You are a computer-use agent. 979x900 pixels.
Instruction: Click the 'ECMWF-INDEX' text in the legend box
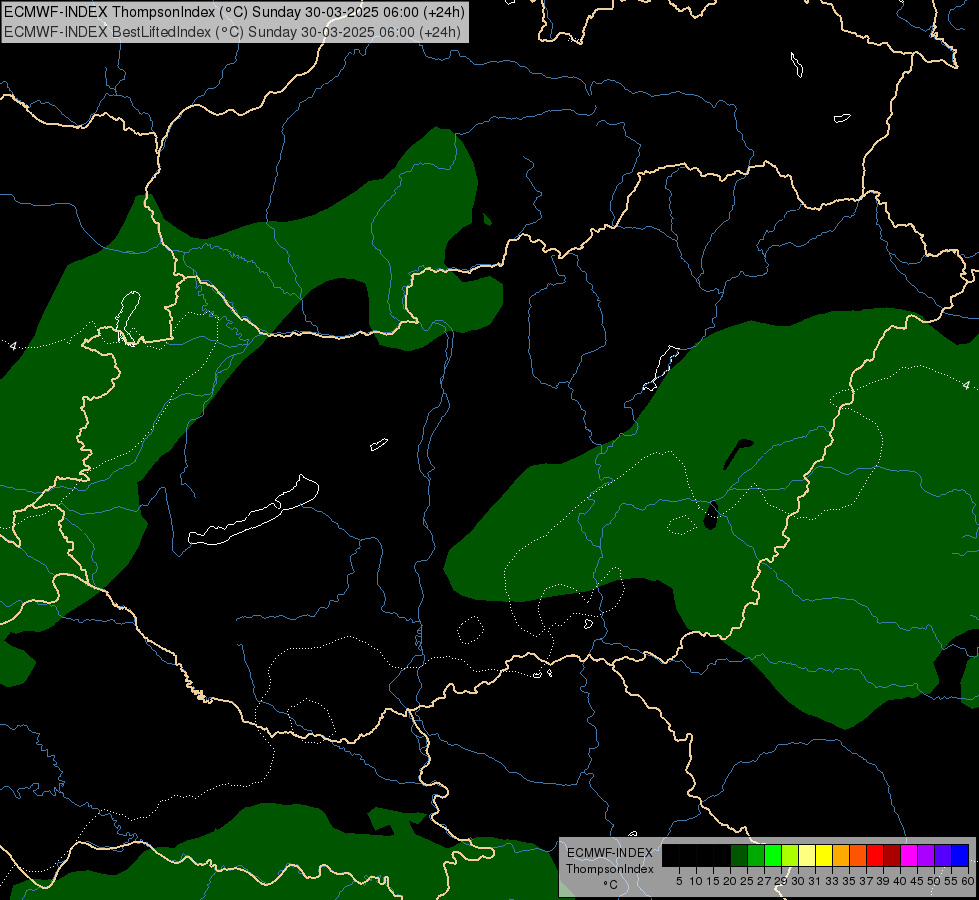[610, 853]
